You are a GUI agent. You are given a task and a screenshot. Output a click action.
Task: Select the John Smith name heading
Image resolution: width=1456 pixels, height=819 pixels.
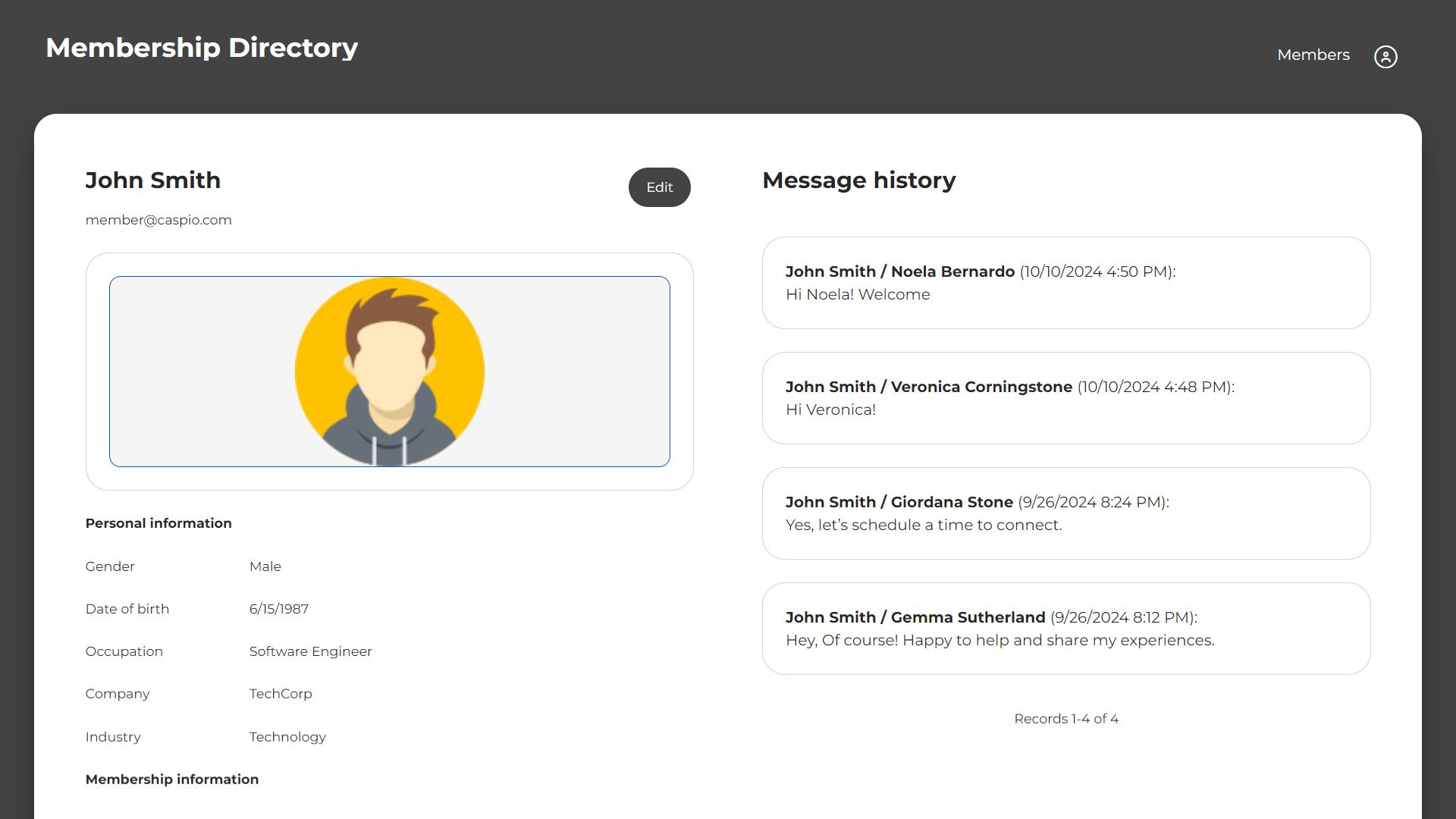153,180
